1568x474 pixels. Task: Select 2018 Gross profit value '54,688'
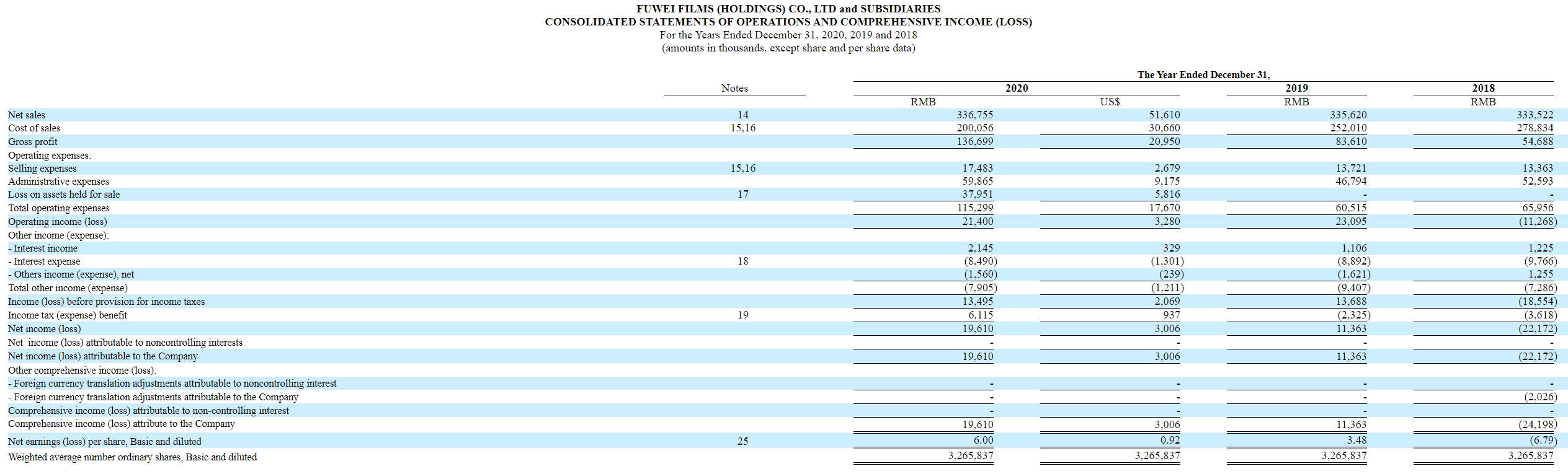tap(1539, 142)
